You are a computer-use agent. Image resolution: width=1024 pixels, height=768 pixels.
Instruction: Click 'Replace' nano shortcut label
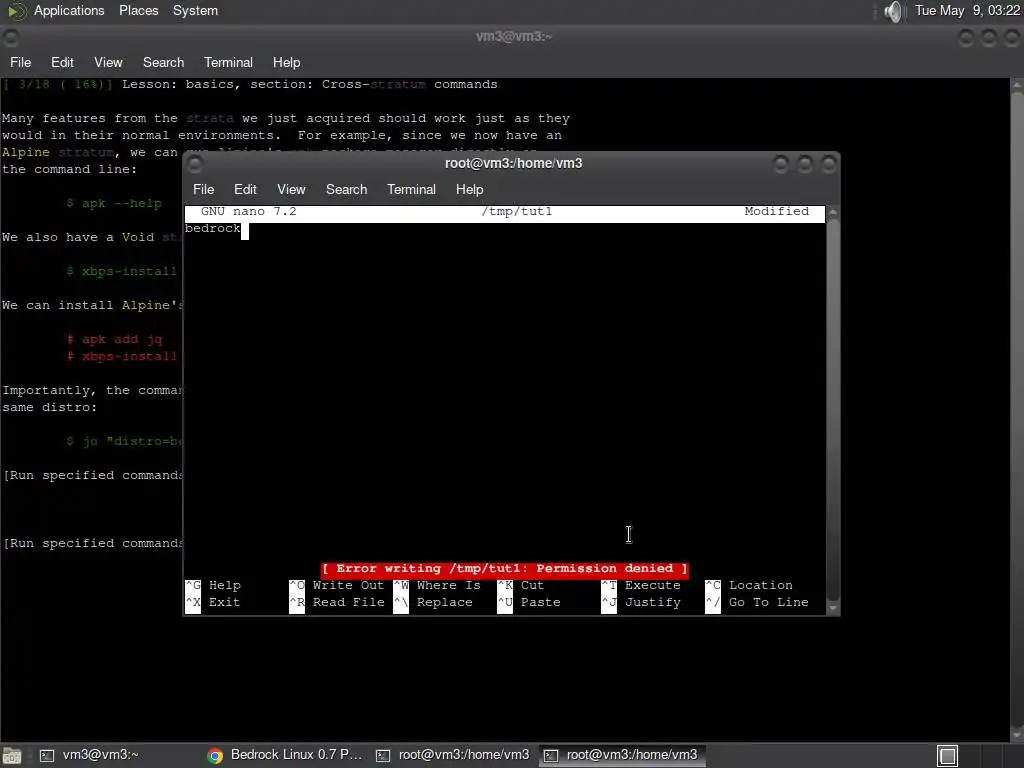[x=444, y=603]
